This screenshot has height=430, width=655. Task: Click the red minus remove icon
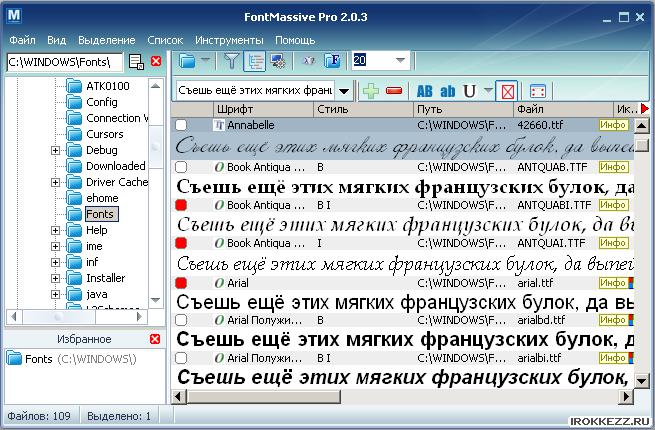[394, 91]
